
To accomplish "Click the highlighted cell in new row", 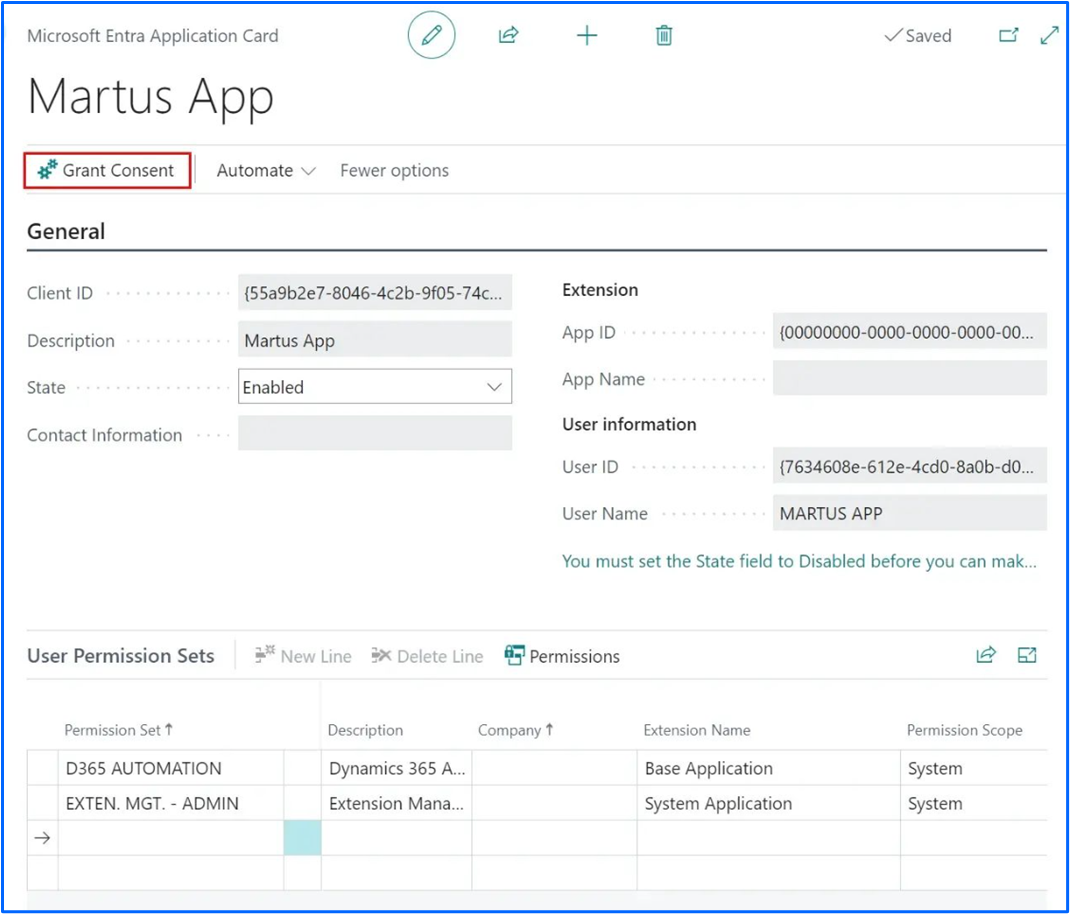I will point(302,838).
